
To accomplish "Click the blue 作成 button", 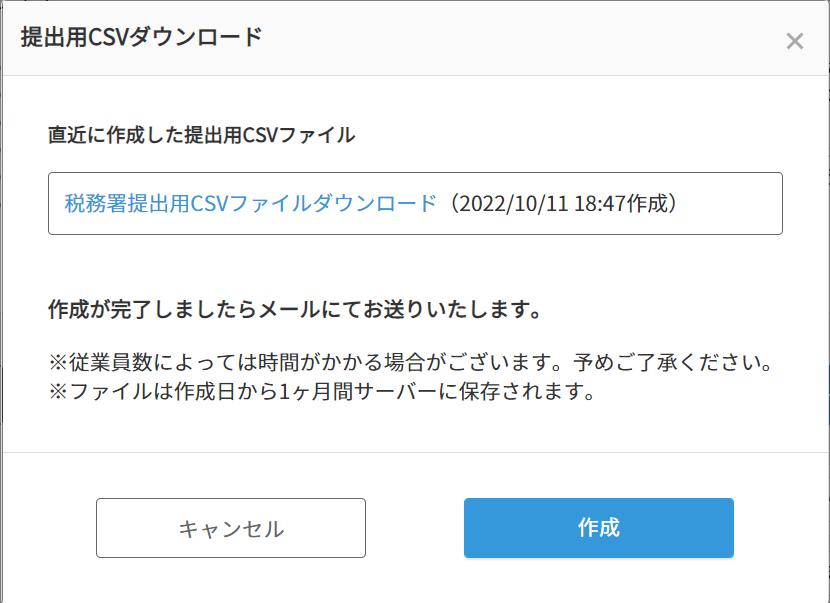I will tap(598, 528).
